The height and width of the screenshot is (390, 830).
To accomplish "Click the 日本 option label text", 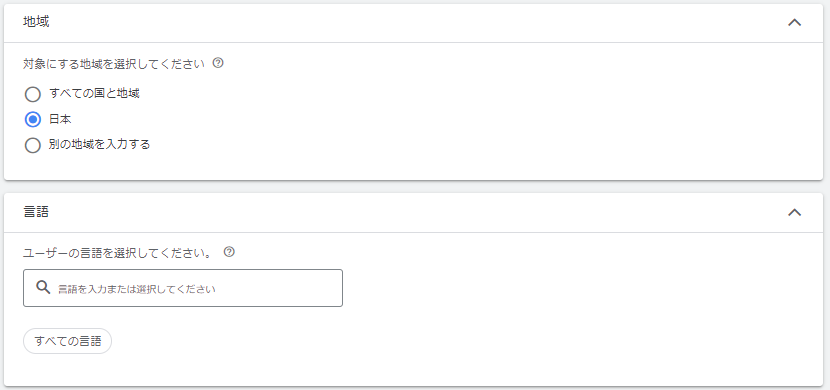I will click(x=60, y=120).
